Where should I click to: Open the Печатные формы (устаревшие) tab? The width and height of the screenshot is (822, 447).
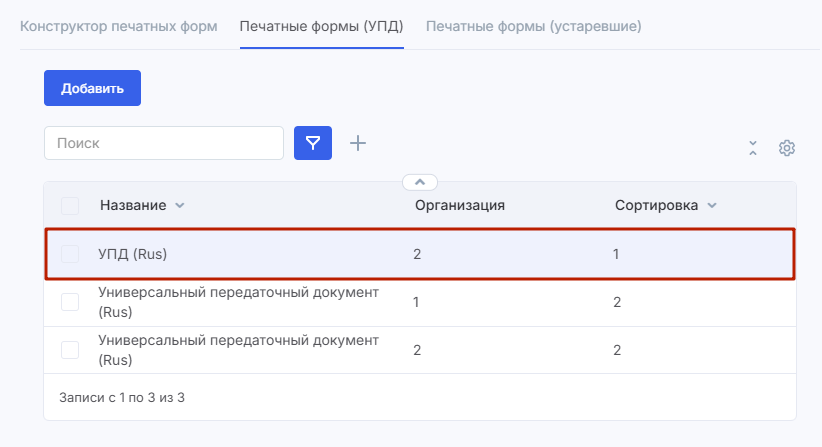[x=533, y=25]
